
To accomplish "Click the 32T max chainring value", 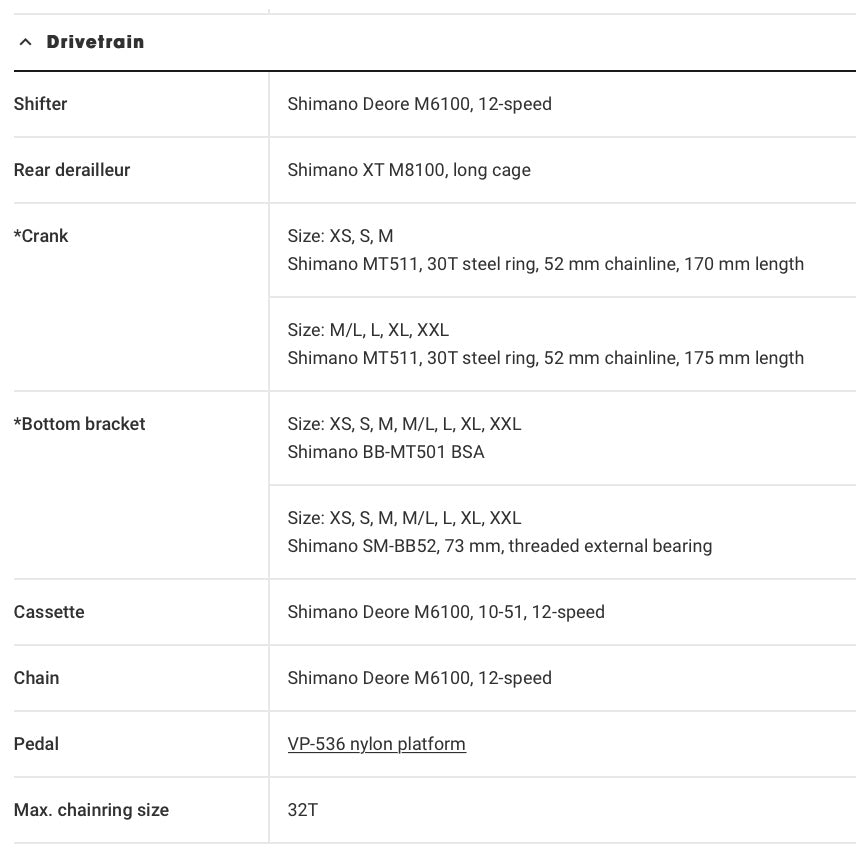I will 302,810.
